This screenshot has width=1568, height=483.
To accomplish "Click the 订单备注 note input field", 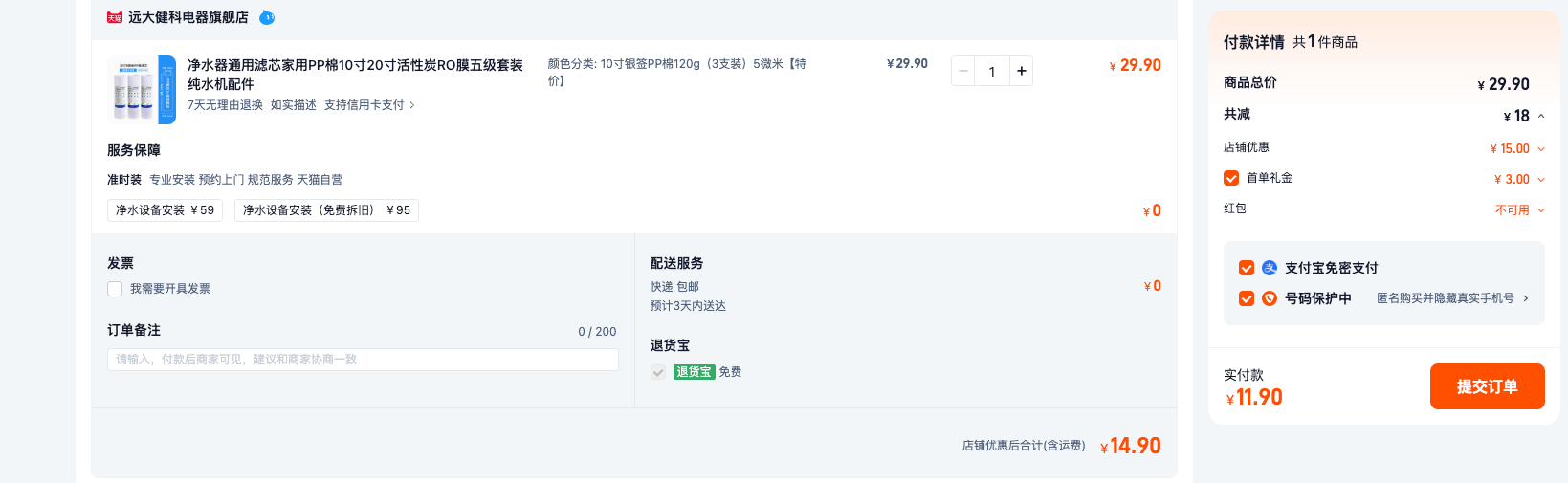I will (363, 360).
